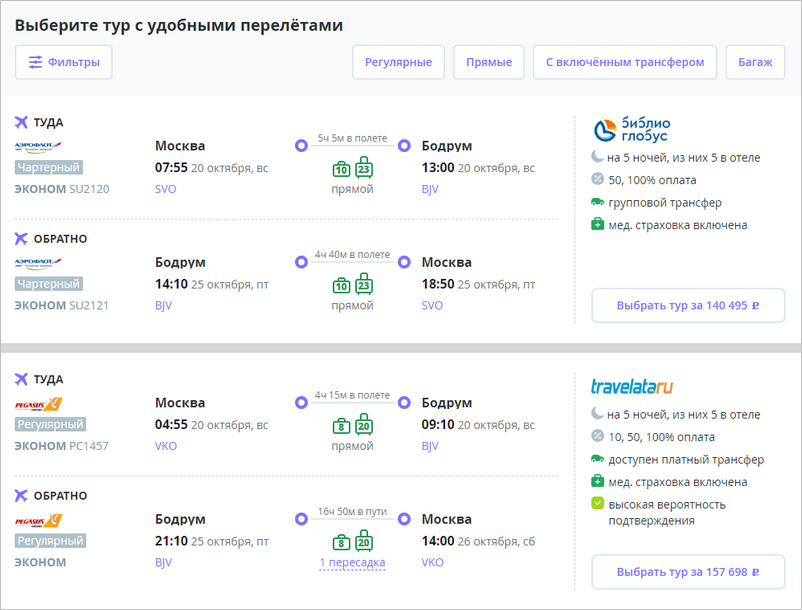Click the Travelata.ru operator logo

(632, 386)
